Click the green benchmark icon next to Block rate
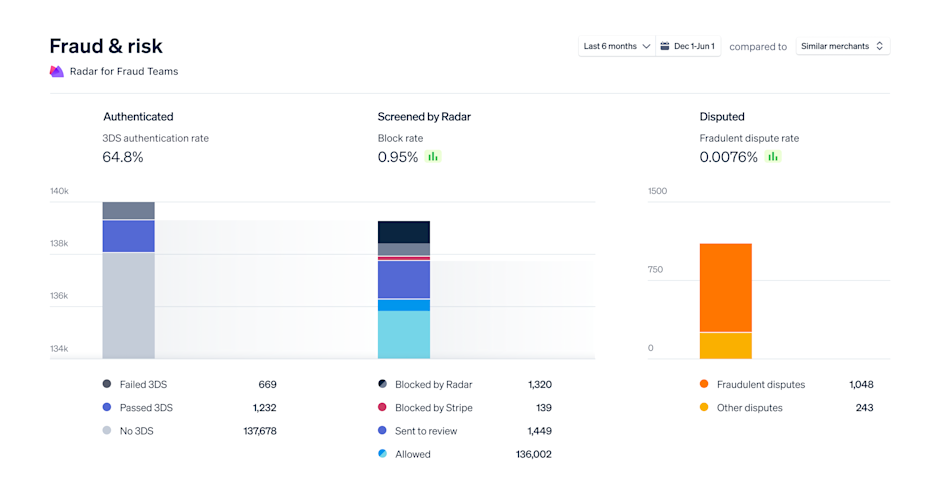 [x=433, y=157]
